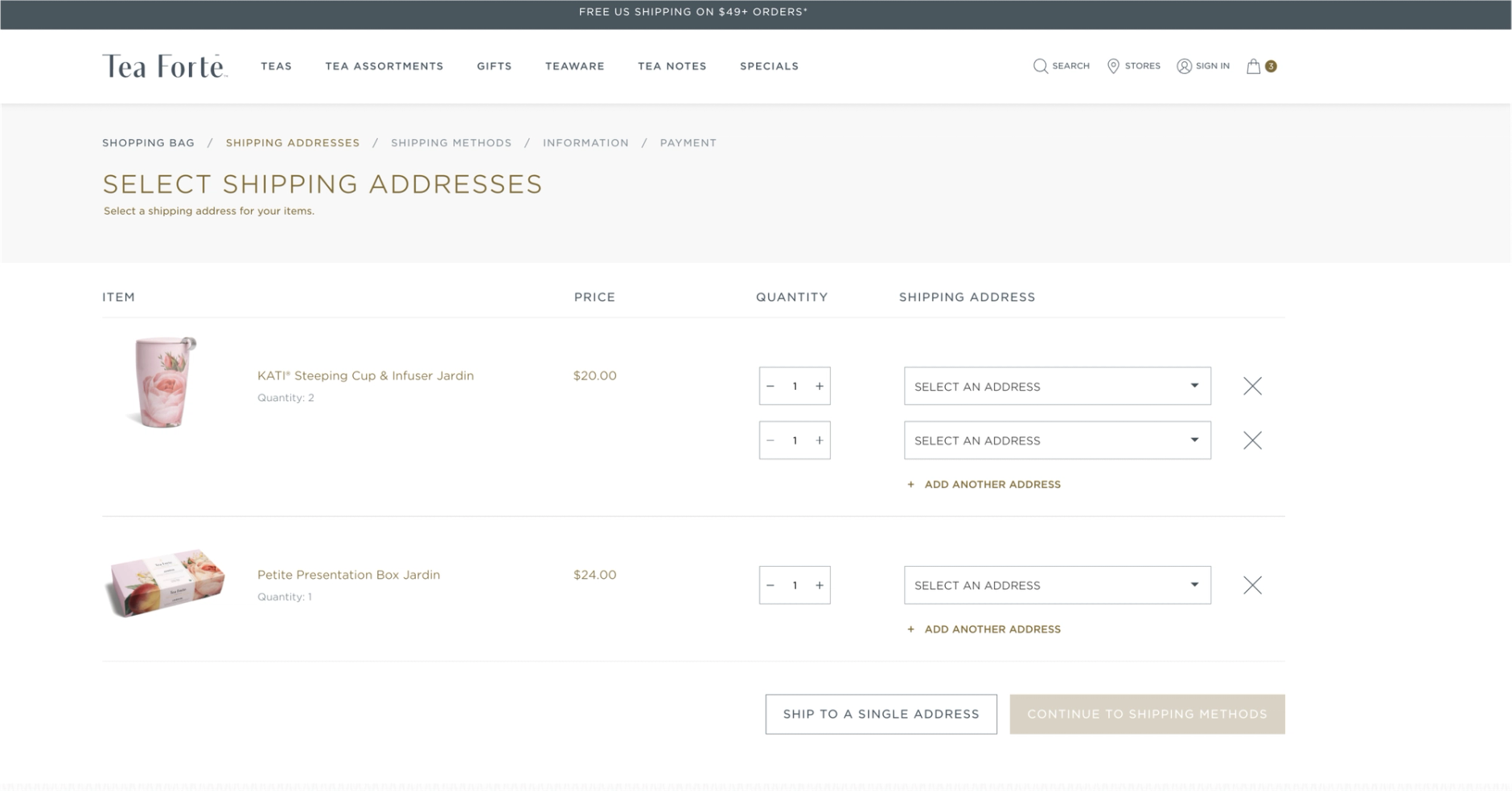Open KATI Steeping Cup & Infuser Jardin link
Viewport: 1512px width, 791px height.
click(366, 375)
